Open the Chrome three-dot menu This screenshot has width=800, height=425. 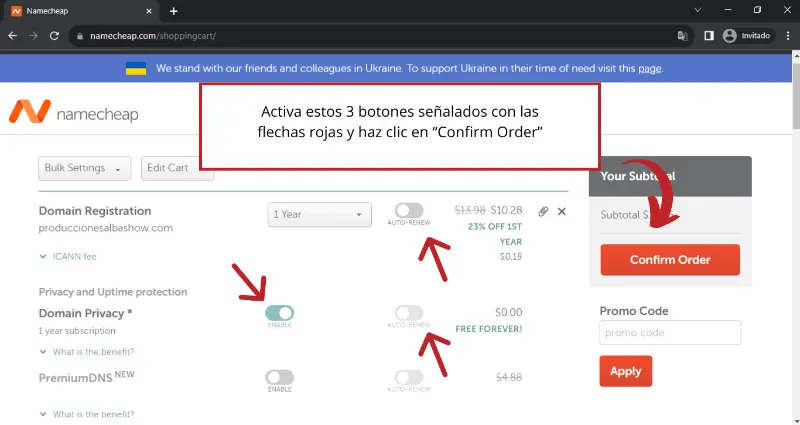[x=788, y=35]
